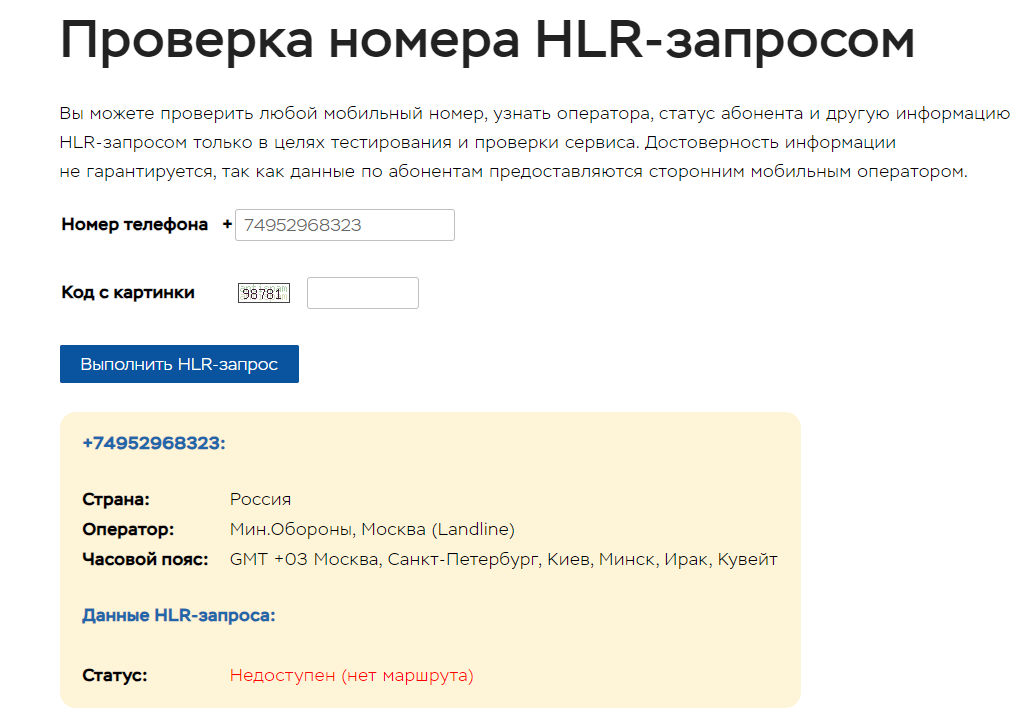Select the GMT +03 time zone value
This screenshot has width=1032, height=722.
click(503, 559)
